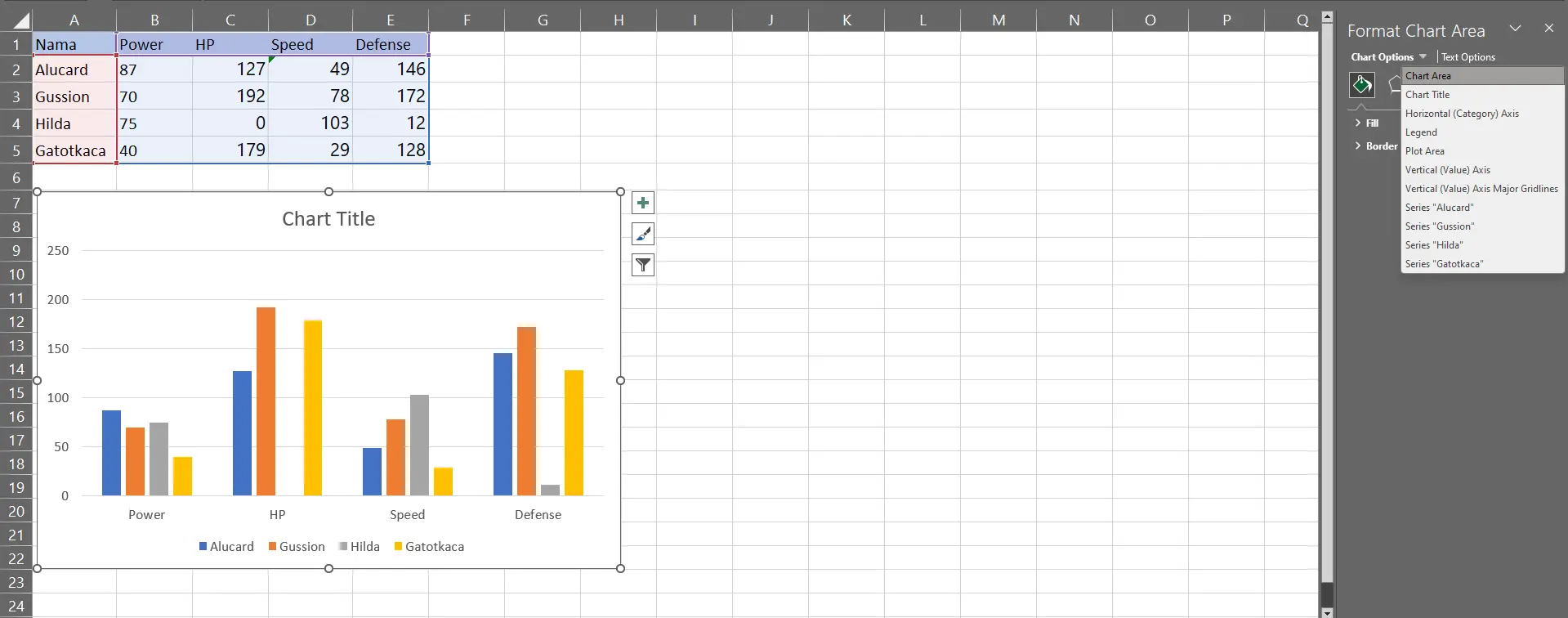This screenshot has height=618, width=1568.
Task: Switch to the Chart Options tab
Action: tap(1382, 57)
